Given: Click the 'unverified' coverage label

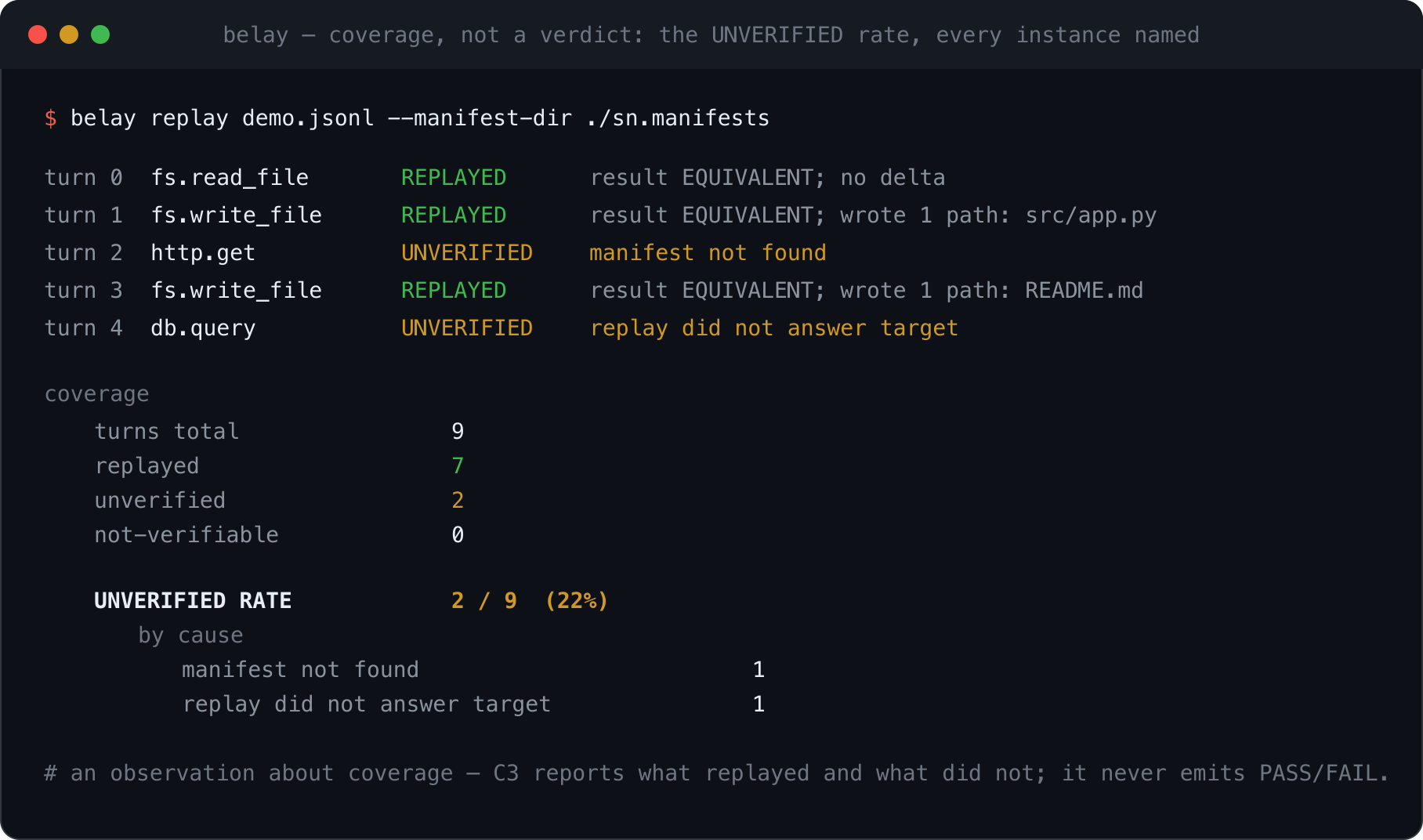Looking at the screenshot, I should [x=160, y=501].
